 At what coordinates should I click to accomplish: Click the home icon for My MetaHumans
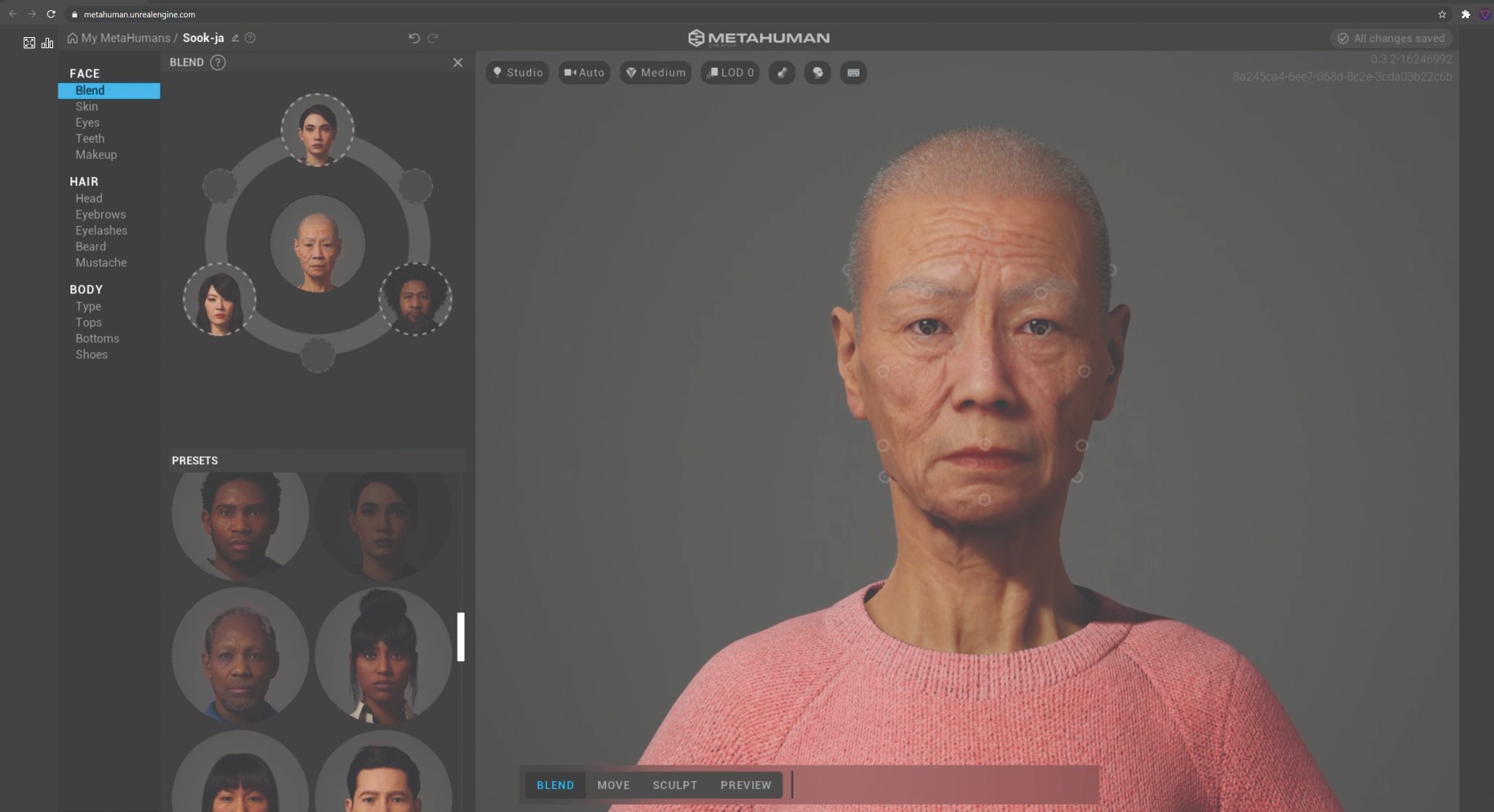point(73,38)
